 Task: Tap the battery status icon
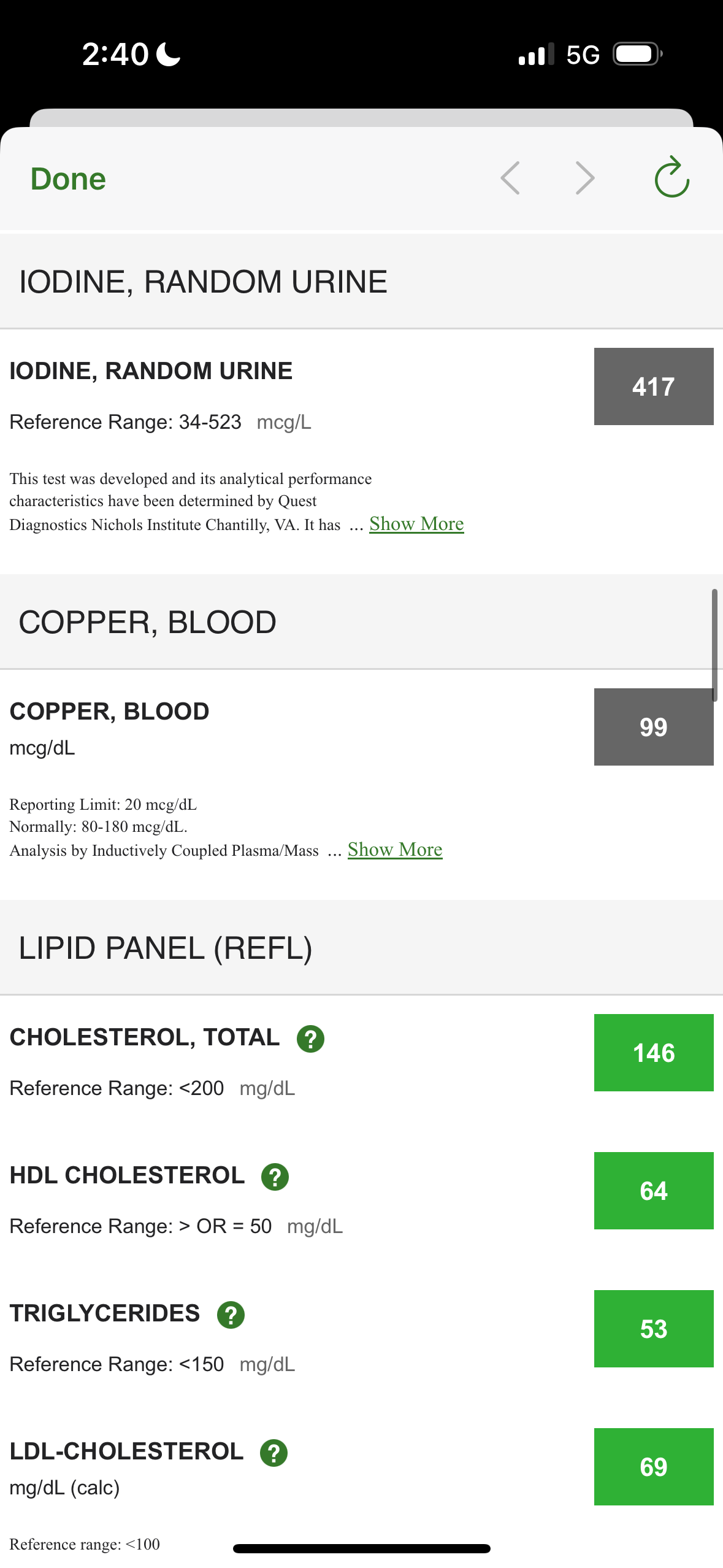(x=638, y=54)
